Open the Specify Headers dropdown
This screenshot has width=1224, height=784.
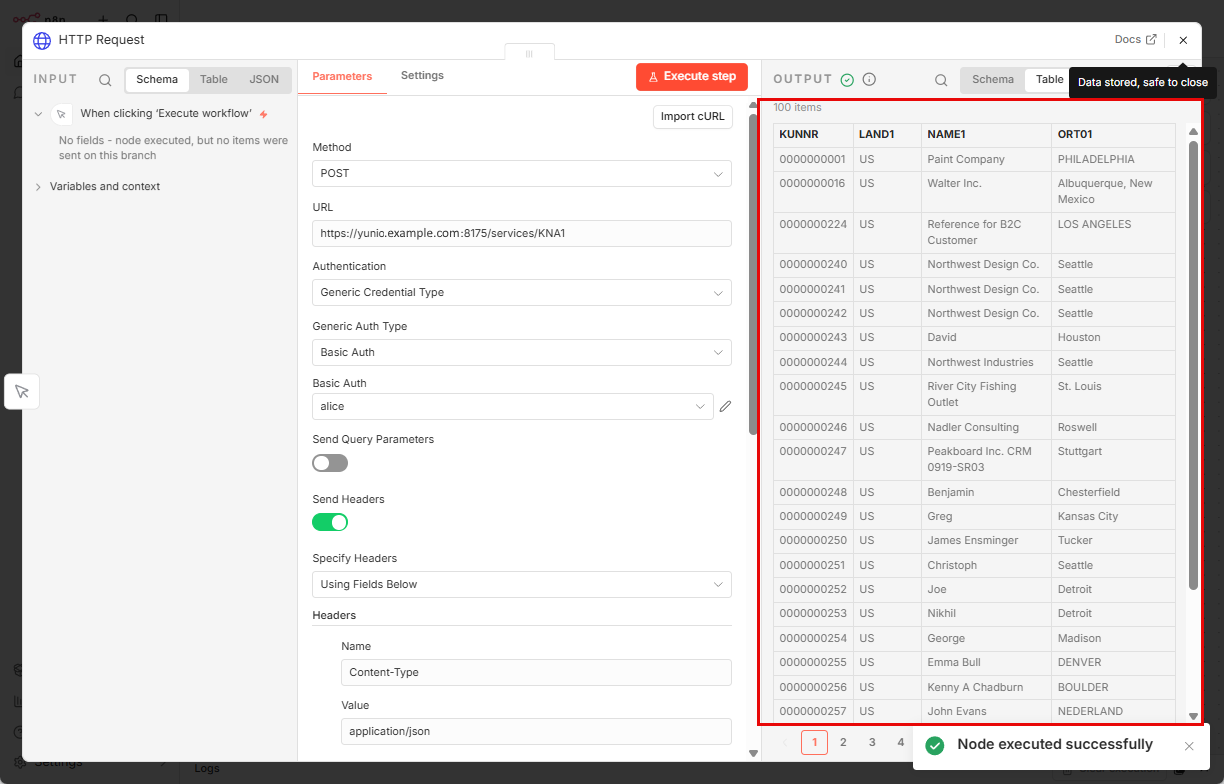click(521, 584)
